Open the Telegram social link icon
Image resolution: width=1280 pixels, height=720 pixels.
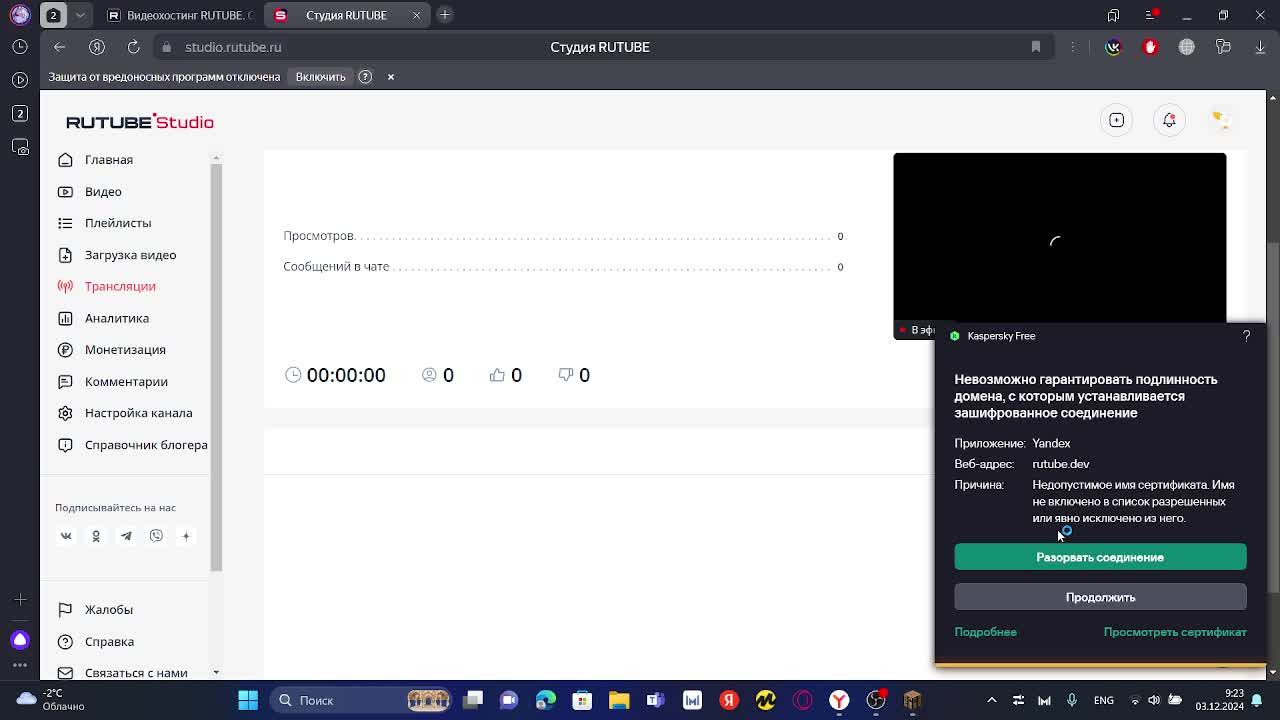click(x=126, y=536)
